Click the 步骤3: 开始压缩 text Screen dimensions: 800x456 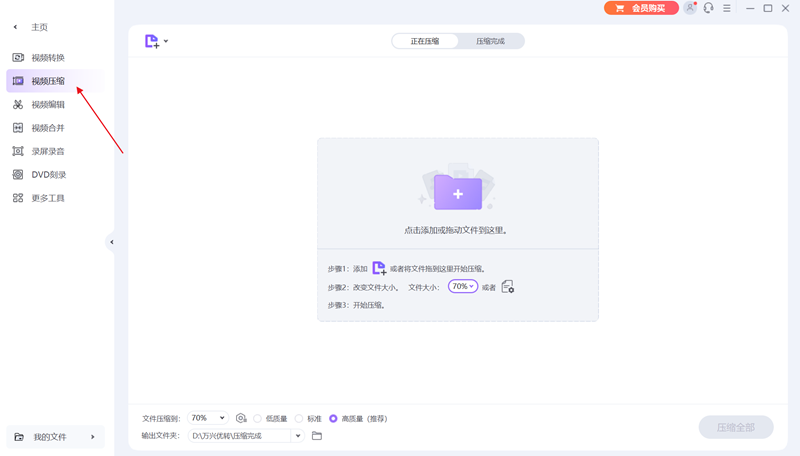(357, 306)
